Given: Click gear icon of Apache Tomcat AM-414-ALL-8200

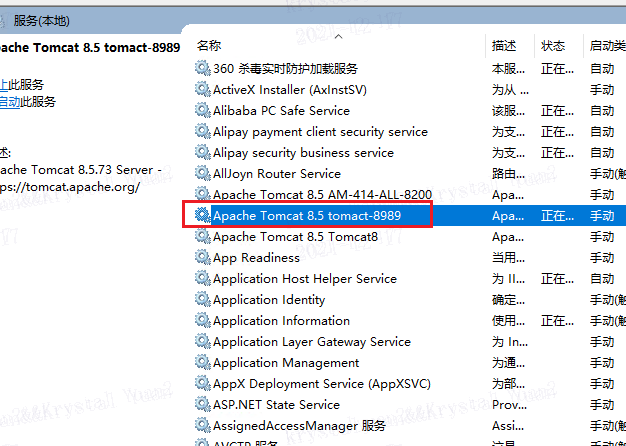Looking at the screenshot, I should pos(203,194).
